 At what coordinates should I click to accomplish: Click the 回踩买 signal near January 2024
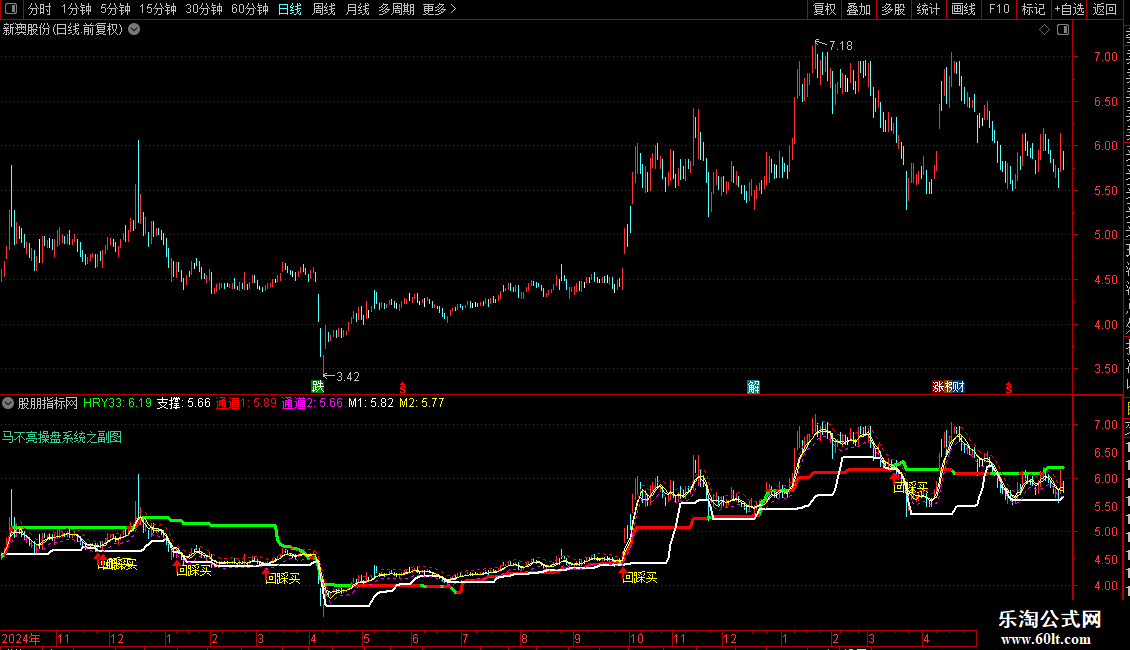pyautogui.click(x=195, y=571)
